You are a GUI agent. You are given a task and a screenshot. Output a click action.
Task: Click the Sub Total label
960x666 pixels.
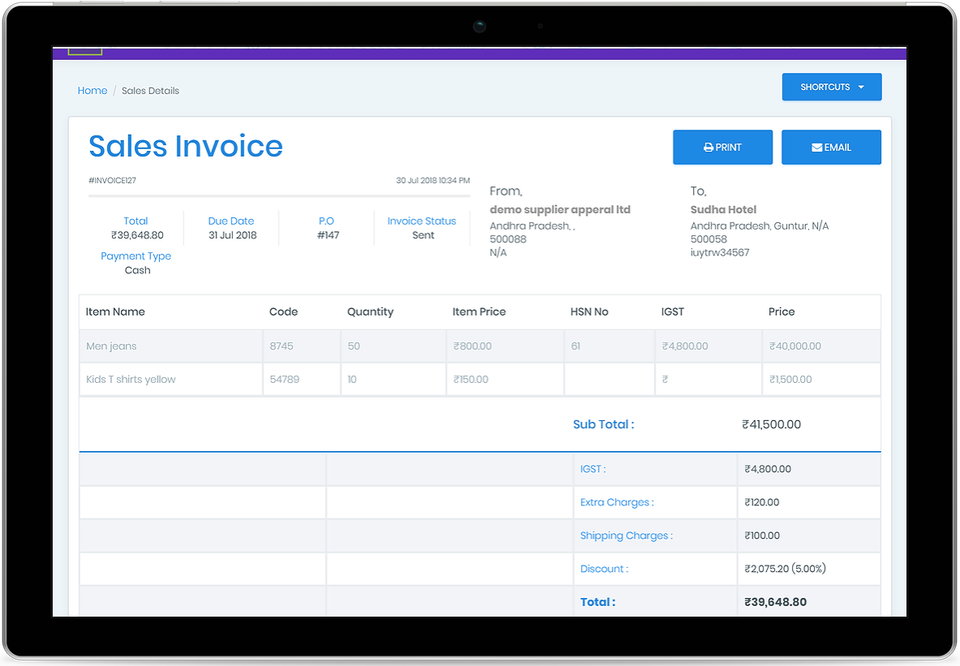[603, 424]
